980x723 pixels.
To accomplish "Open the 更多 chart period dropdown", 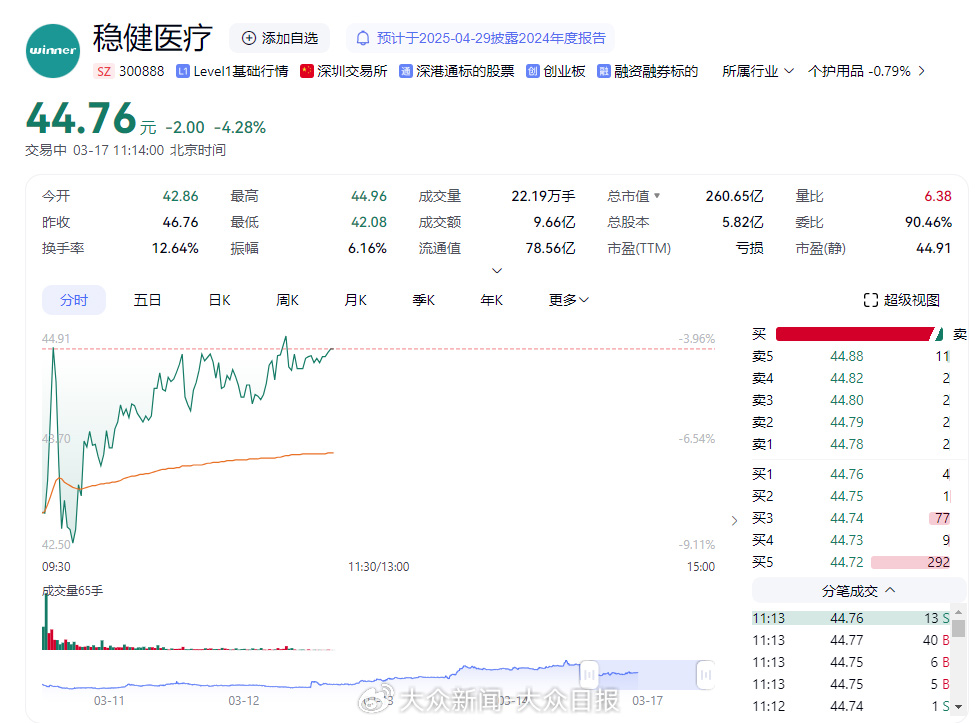I will (568, 300).
